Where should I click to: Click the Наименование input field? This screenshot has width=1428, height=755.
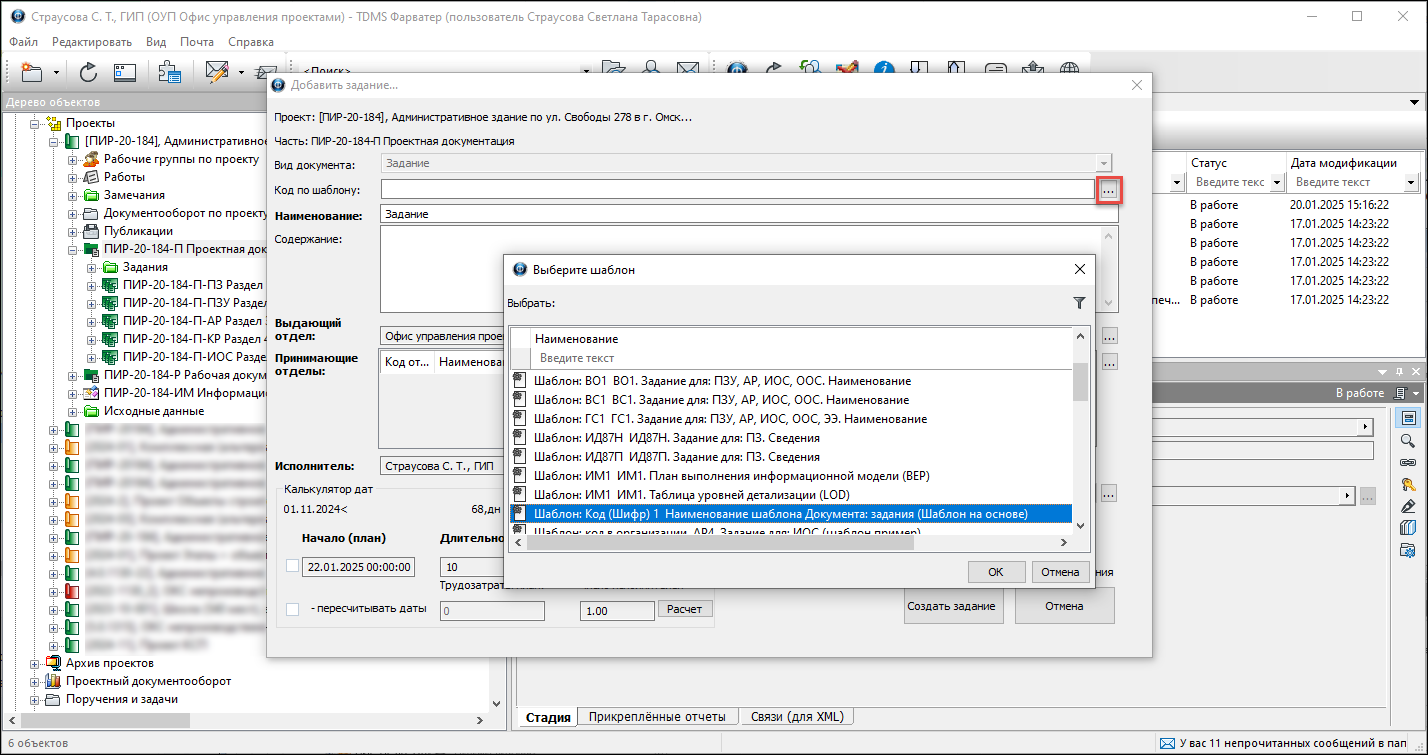point(749,214)
